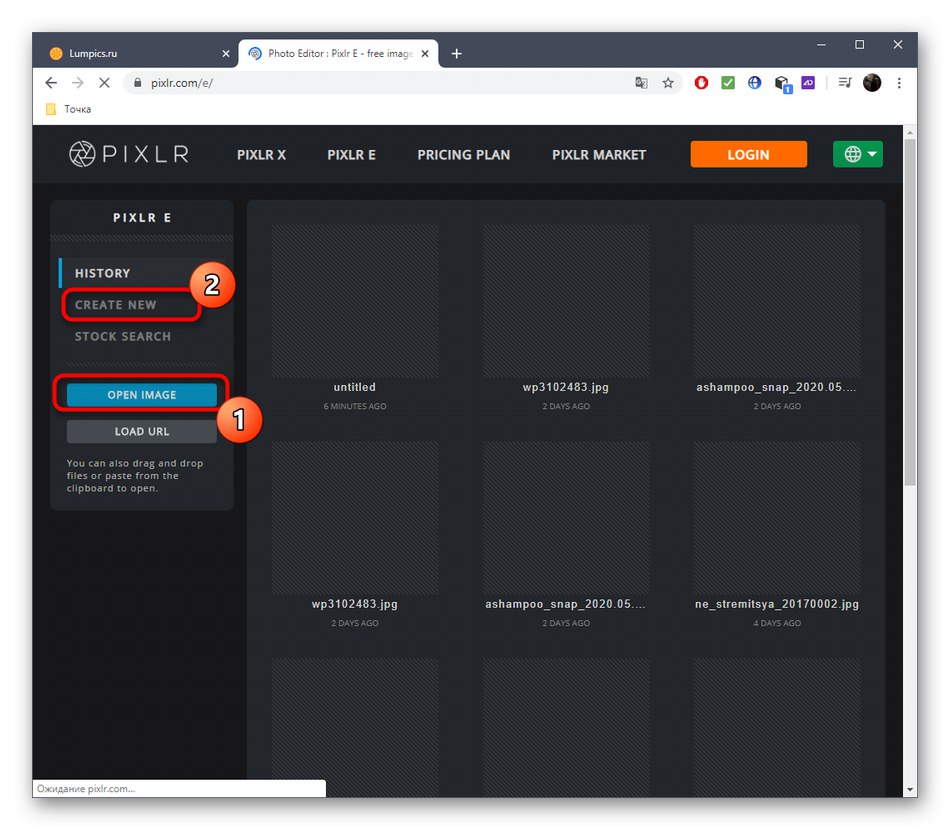This screenshot has height=830, width=950.
Task: Click the scrollbar down arrow
Action: 909,789
